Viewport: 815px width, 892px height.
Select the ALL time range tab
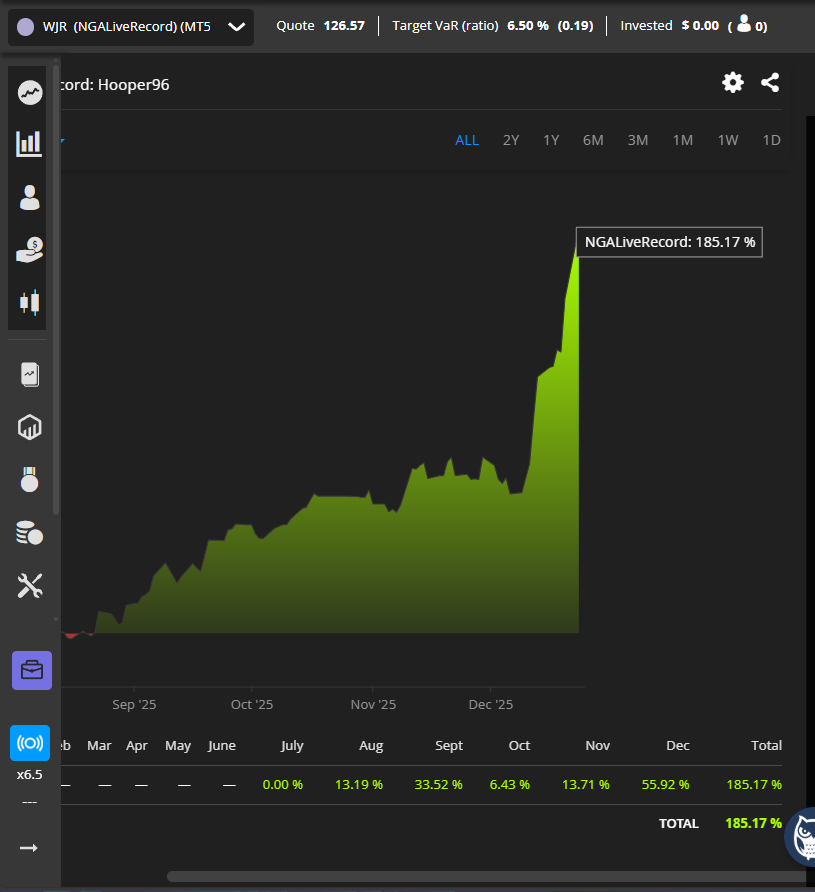(467, 140)
